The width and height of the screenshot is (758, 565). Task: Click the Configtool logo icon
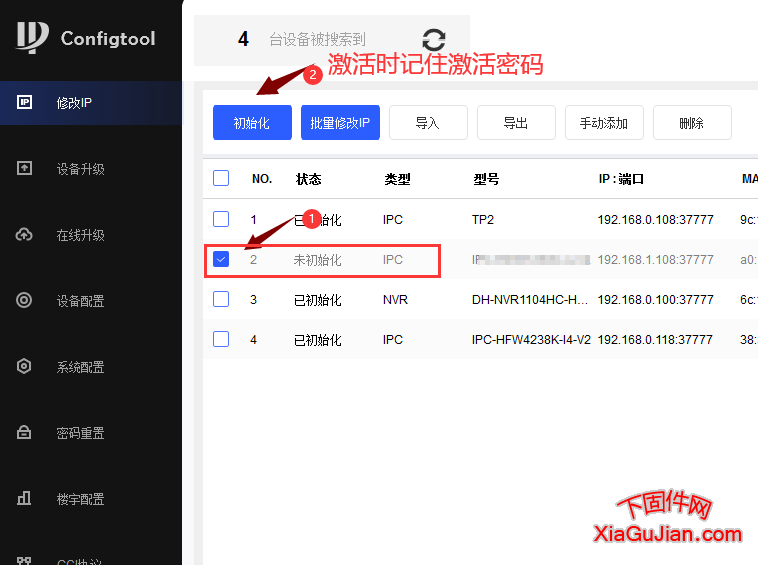(x=32, y=37)
